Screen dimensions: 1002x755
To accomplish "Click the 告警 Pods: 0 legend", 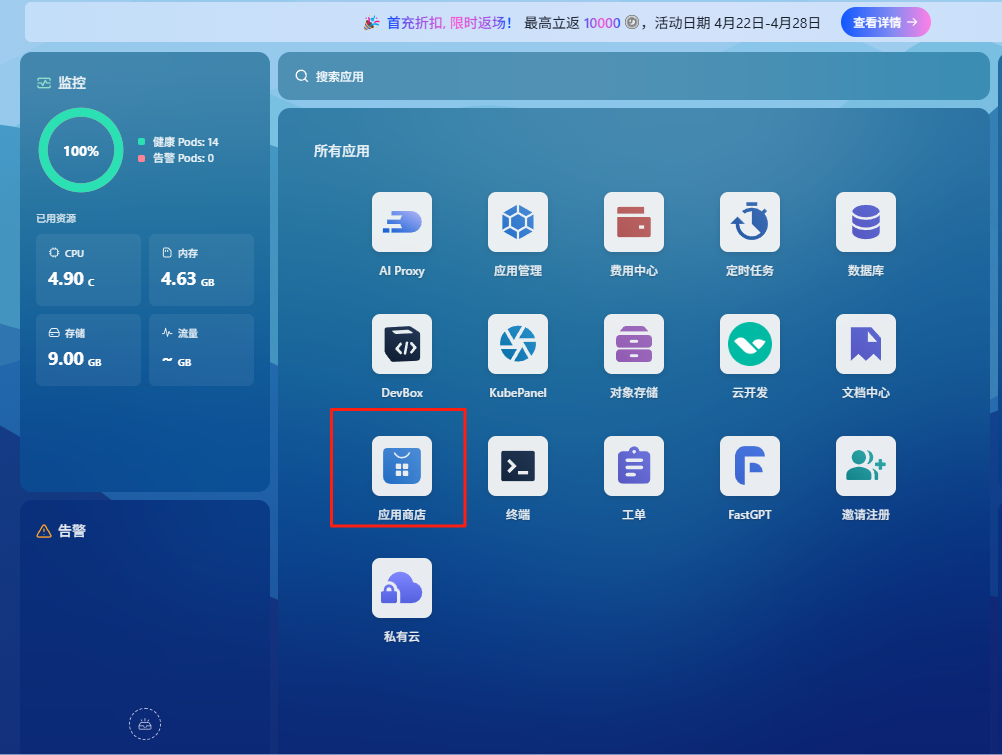I will (x=176, y=158).
